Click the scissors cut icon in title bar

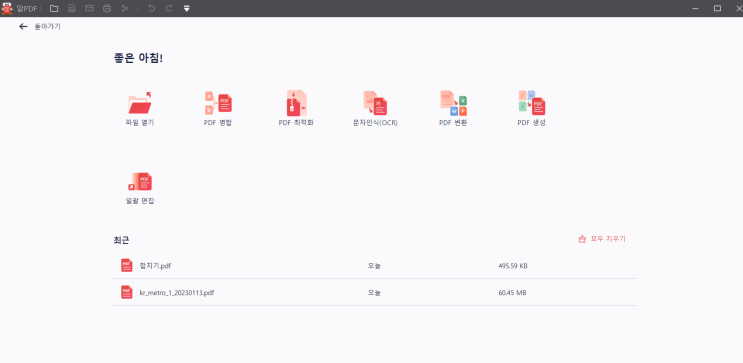(x=125, y=9)
